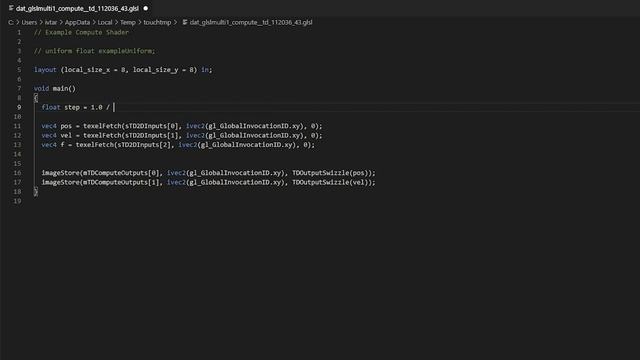Open the Local breadcrumb segment
Screen dimensions: 640x360
[104, 22]
